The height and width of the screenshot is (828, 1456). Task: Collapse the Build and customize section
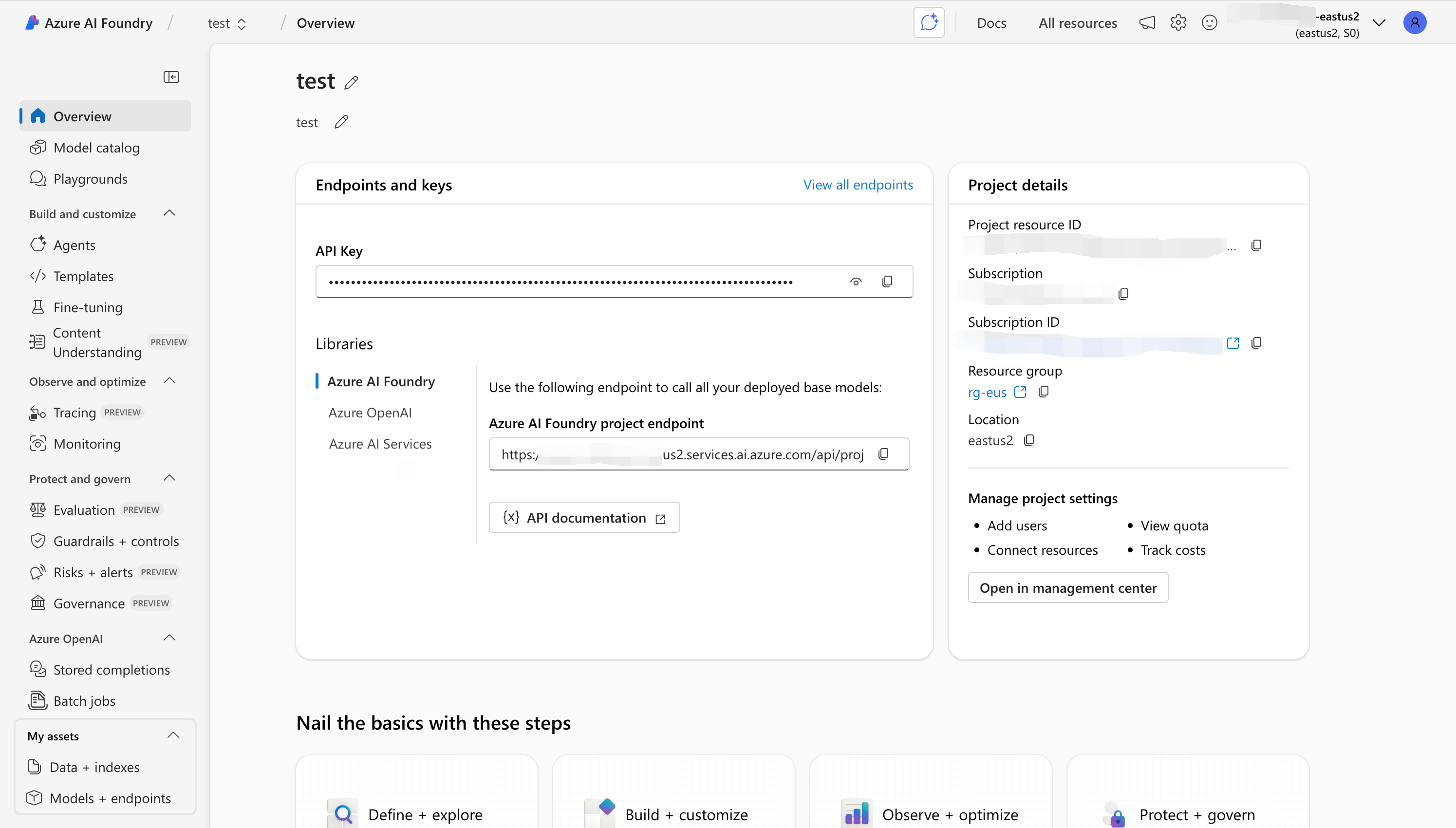169,213
